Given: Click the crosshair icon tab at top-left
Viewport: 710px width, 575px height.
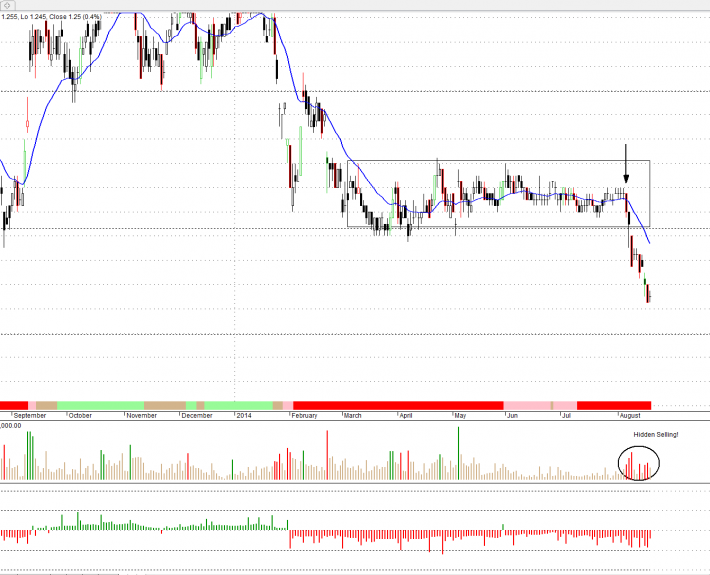Looking at the screenshot, I should [9, 6].
